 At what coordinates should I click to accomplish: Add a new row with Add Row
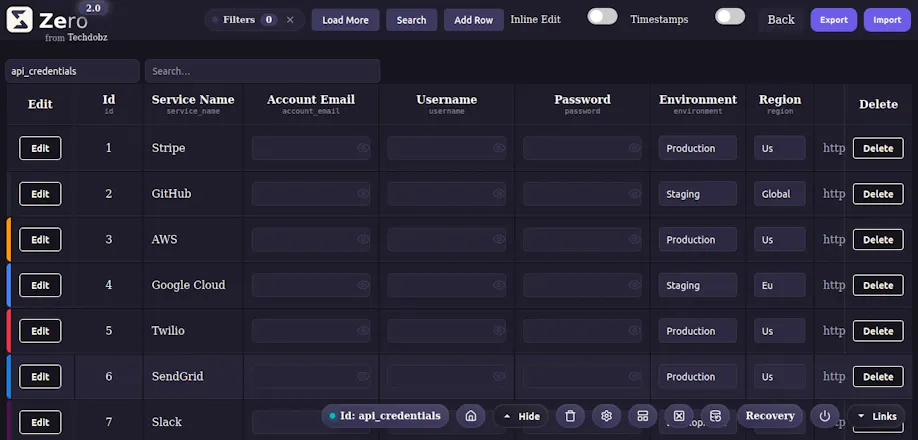click(474, 20)
